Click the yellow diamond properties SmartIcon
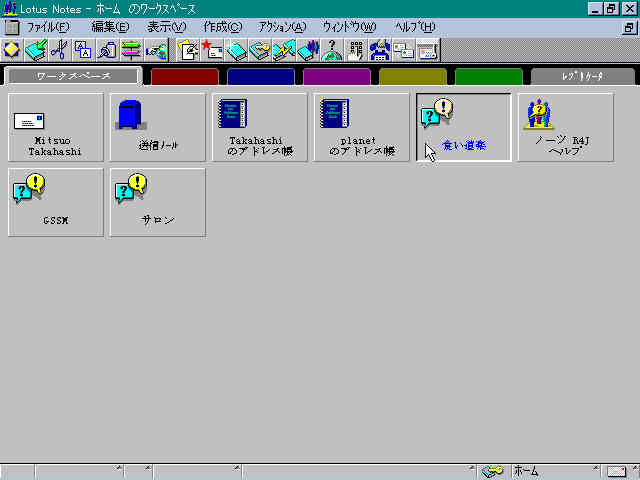This screenshot has height=480, width=640. click(x=12, y=50)
